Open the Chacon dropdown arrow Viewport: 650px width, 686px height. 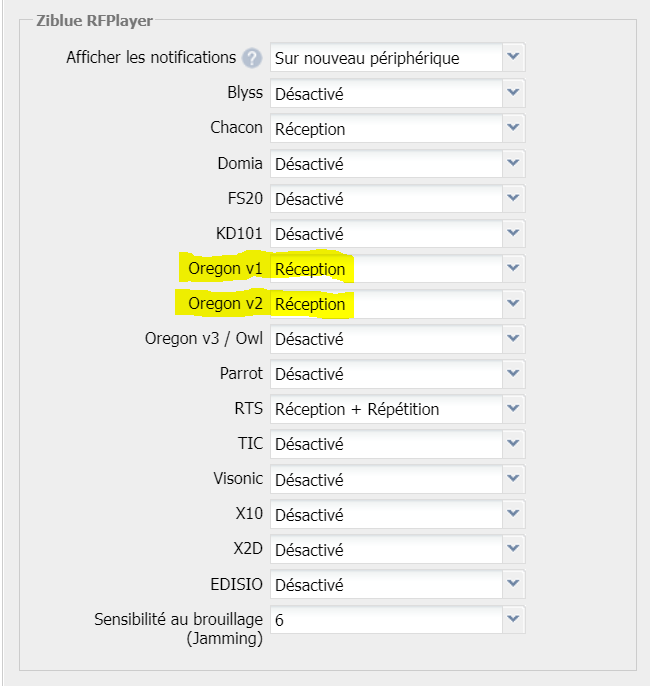coord(513,128)
